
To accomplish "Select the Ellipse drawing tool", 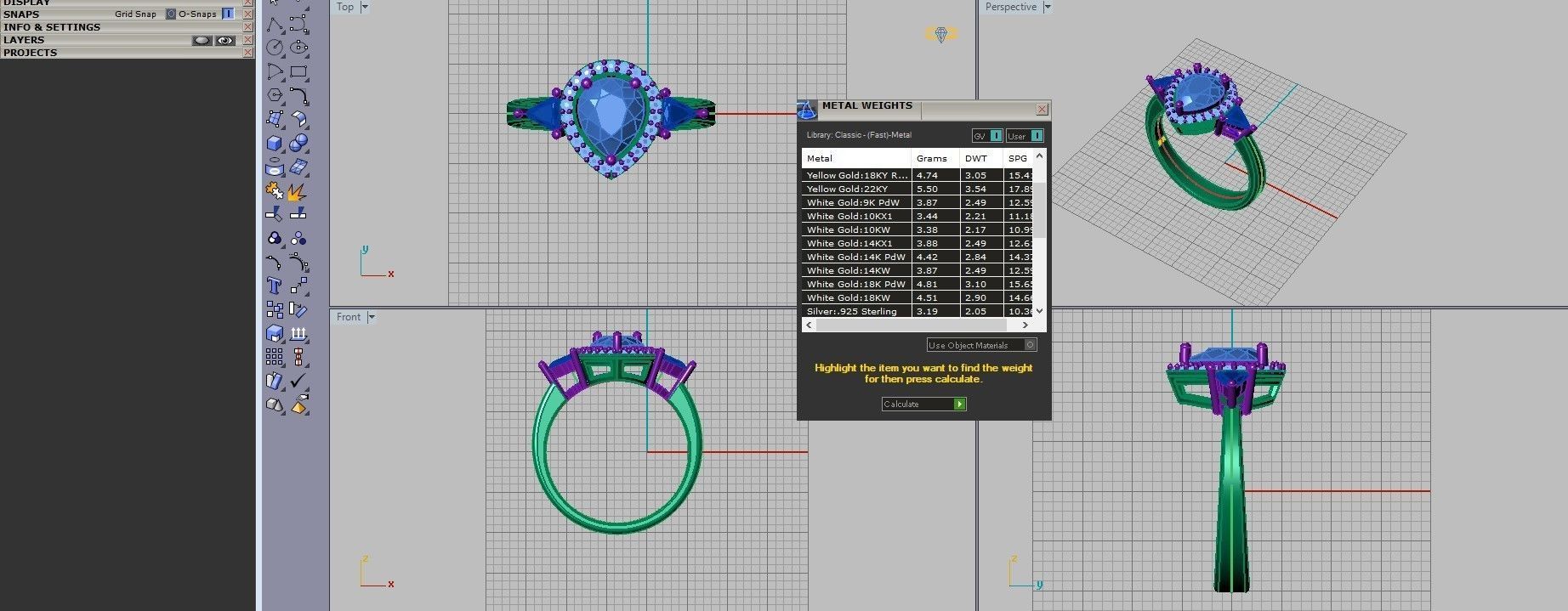I will pyautogui.click(x=298, y=48).
